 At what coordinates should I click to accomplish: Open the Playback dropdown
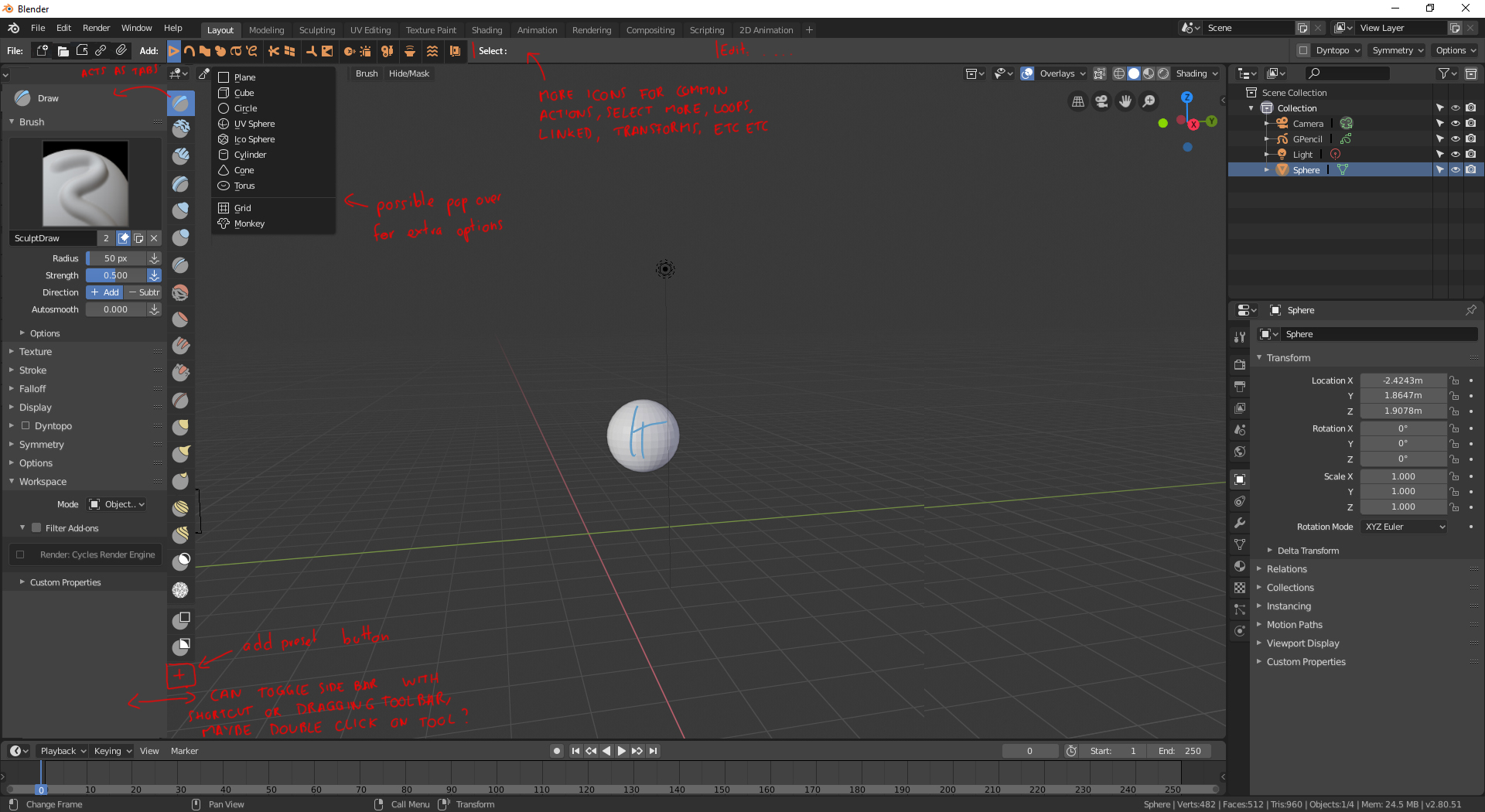click(x=63, y=751)
